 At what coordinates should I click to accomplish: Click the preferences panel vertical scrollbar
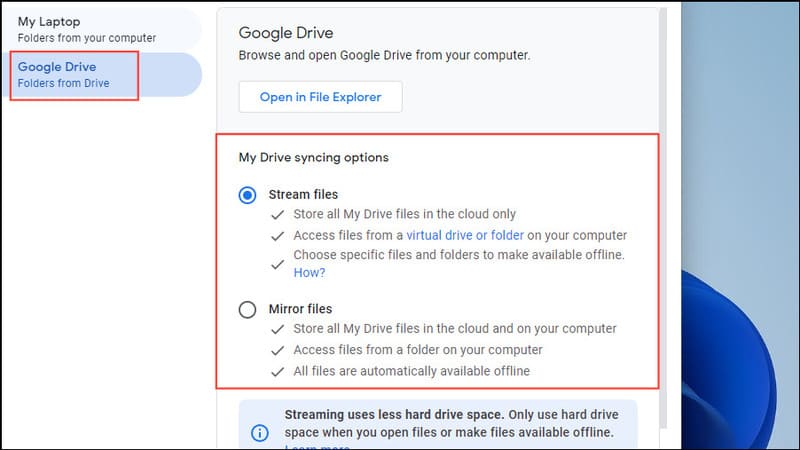pyautogui.click(x=663, y=218)
